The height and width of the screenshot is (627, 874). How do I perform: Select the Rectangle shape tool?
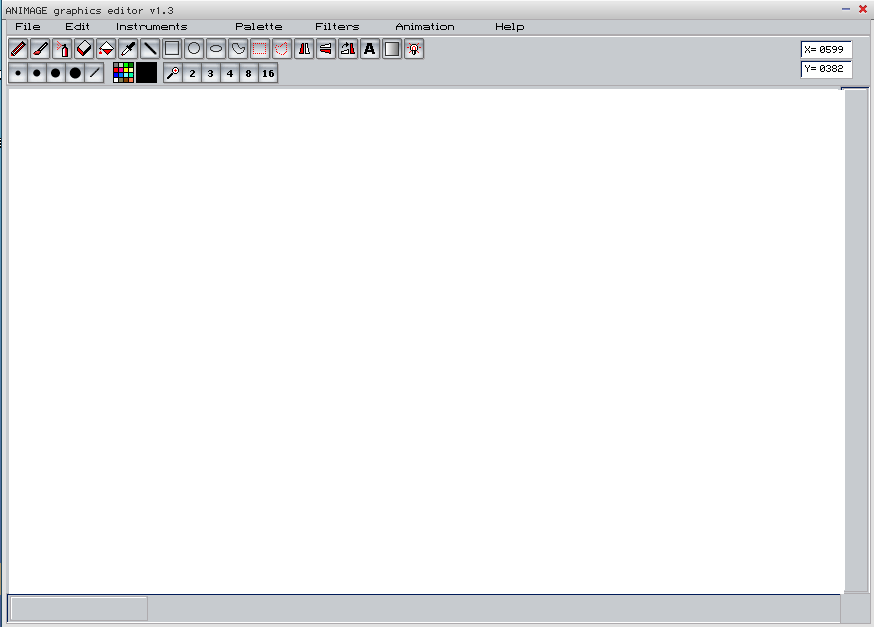tap(172, 49)
